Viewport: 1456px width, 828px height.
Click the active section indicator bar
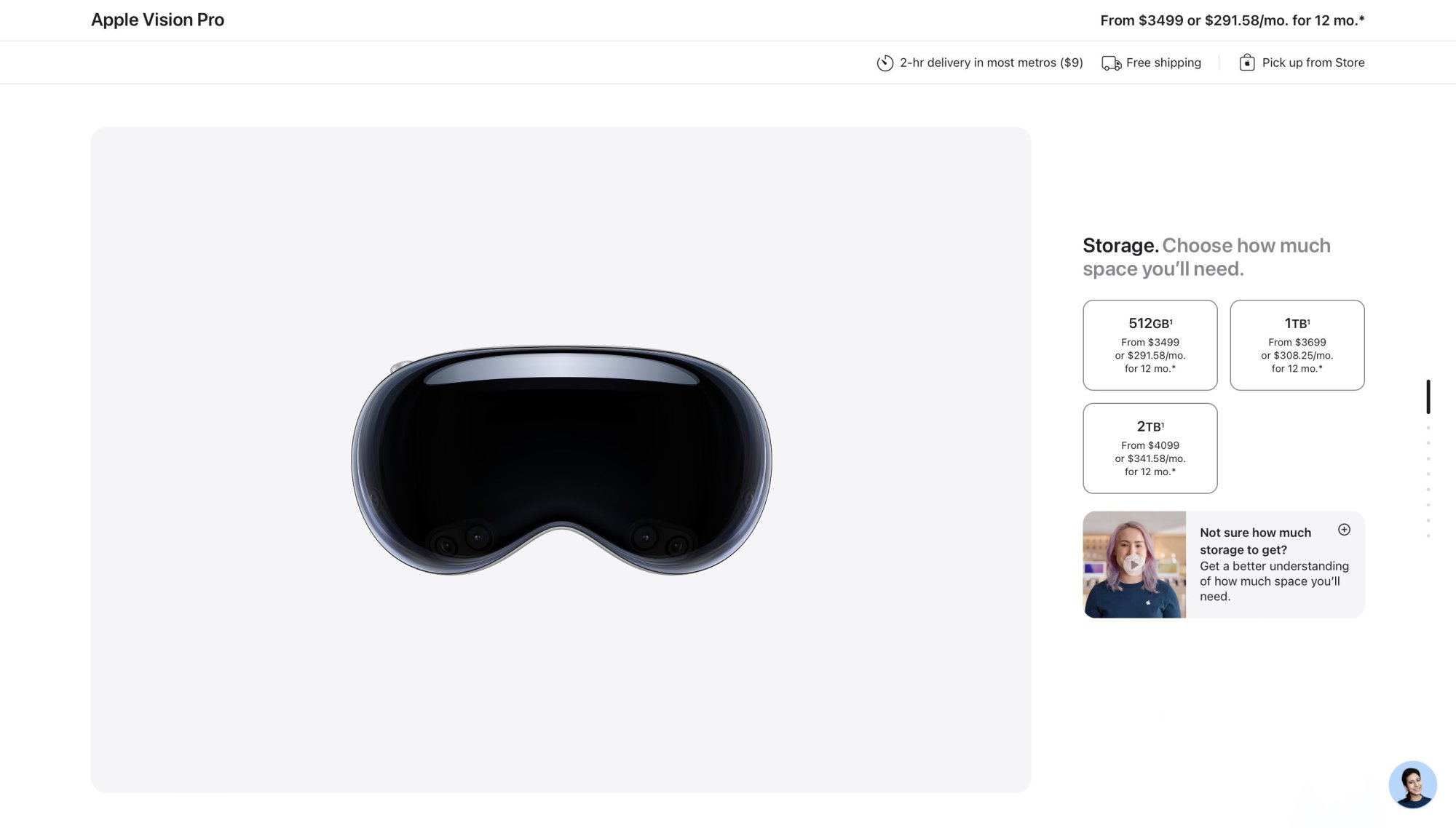pyautogui.click(x=1428, y=397)
